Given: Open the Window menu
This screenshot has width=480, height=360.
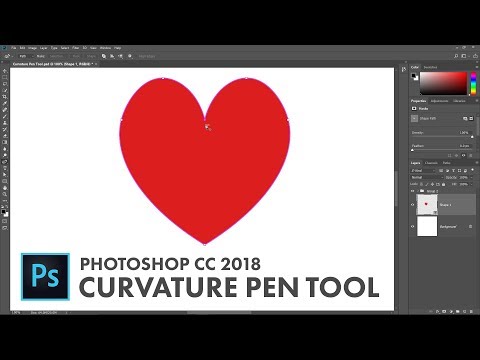Looking at the screenshot, I should (105, 48).
